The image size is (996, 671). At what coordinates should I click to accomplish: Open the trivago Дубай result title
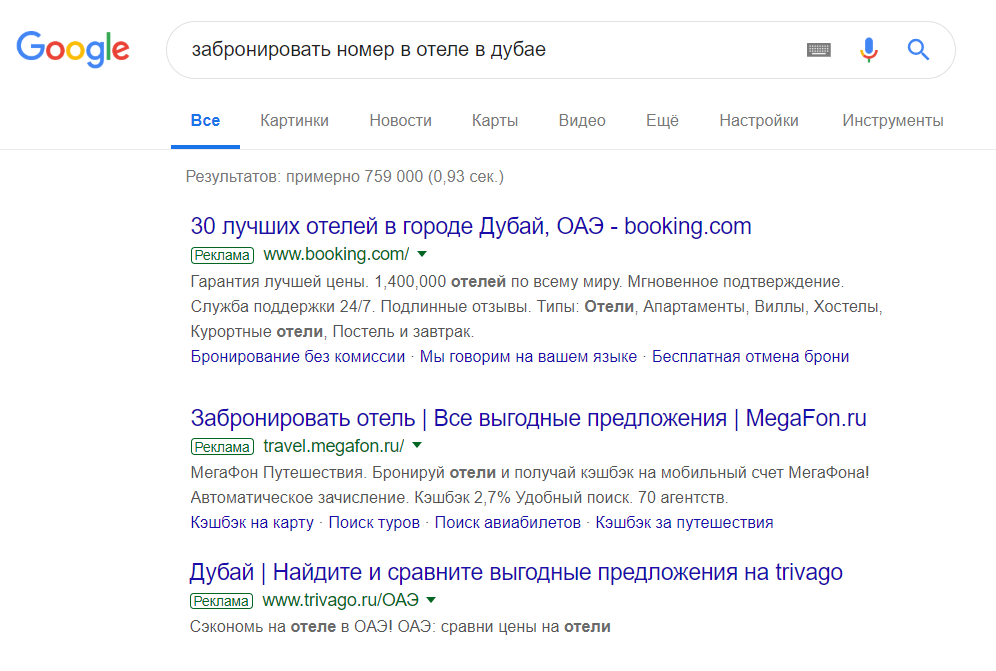tap(516, 573)
